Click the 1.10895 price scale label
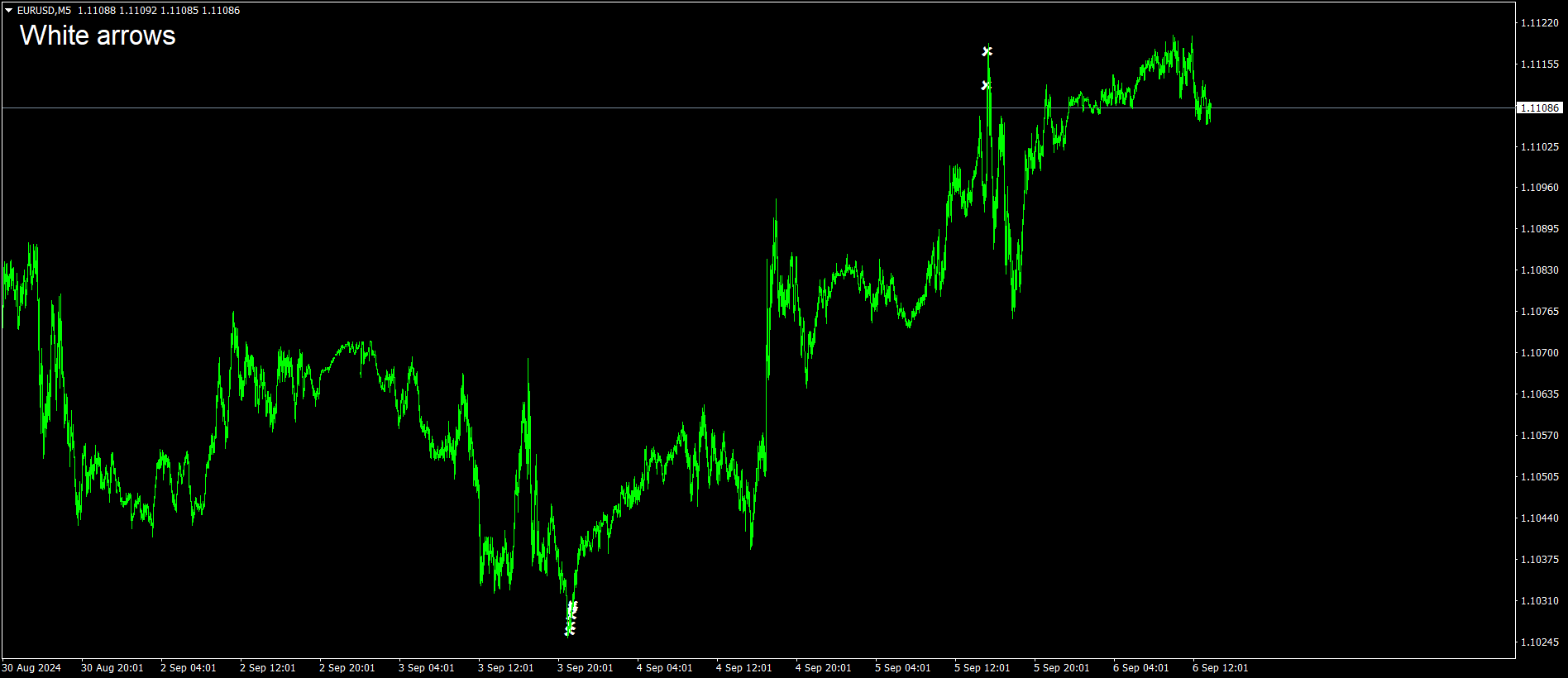Image resolution: width=1568 pixels, height=678 pixels. pyautogui.click(x=1540, y=229)
